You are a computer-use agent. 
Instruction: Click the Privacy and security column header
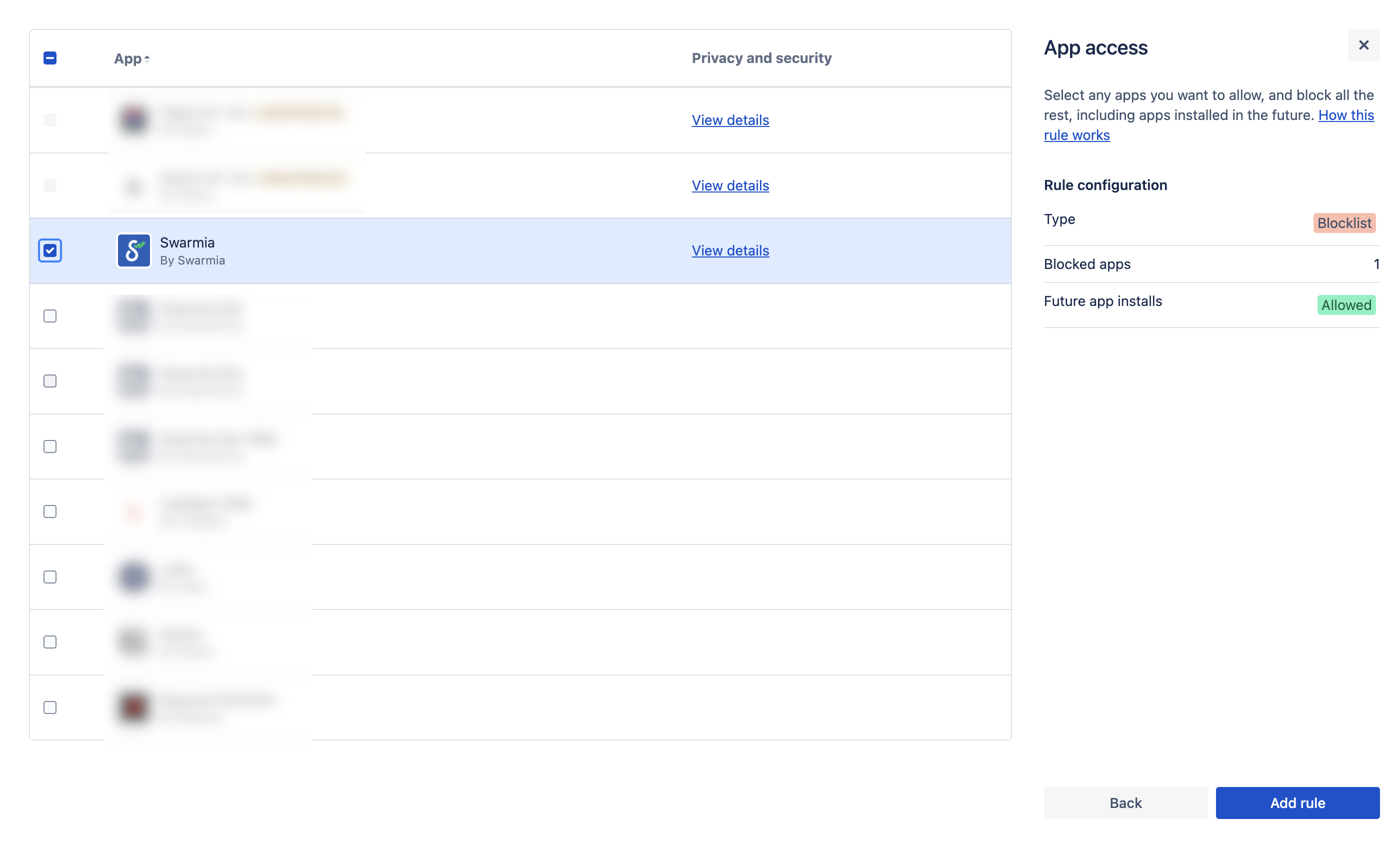pos(761,58)
